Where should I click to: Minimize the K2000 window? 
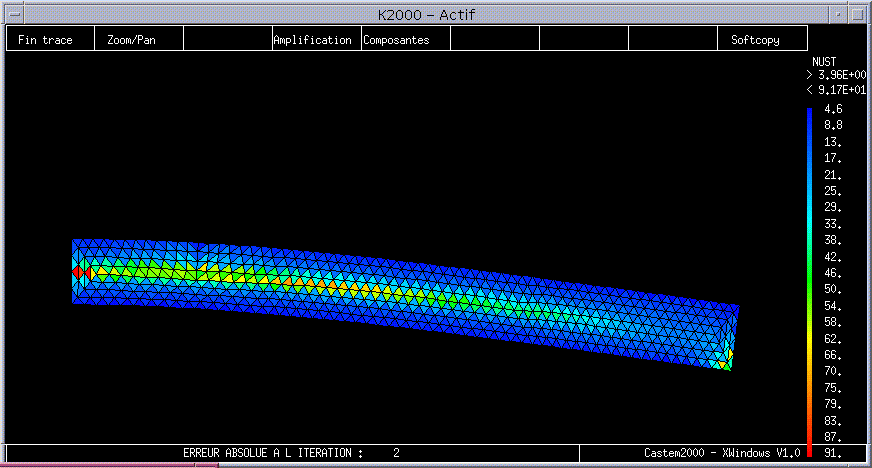839,13
